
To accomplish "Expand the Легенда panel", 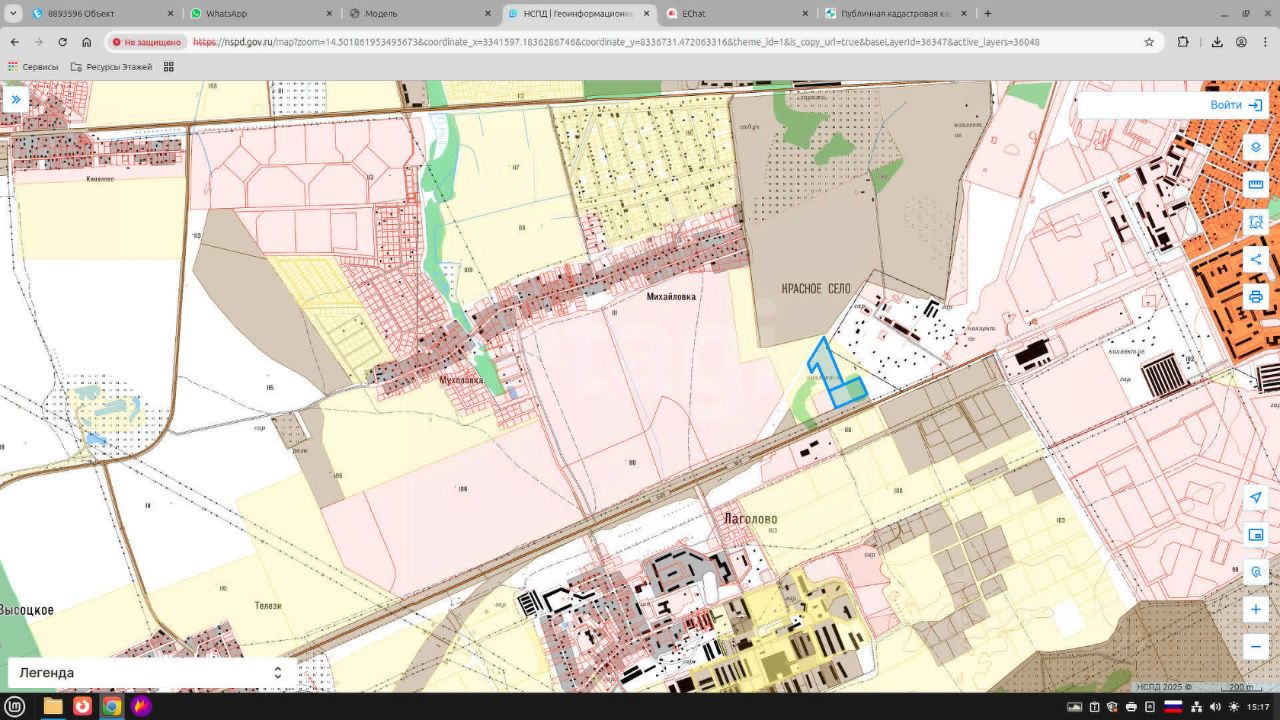I will 277,673.
